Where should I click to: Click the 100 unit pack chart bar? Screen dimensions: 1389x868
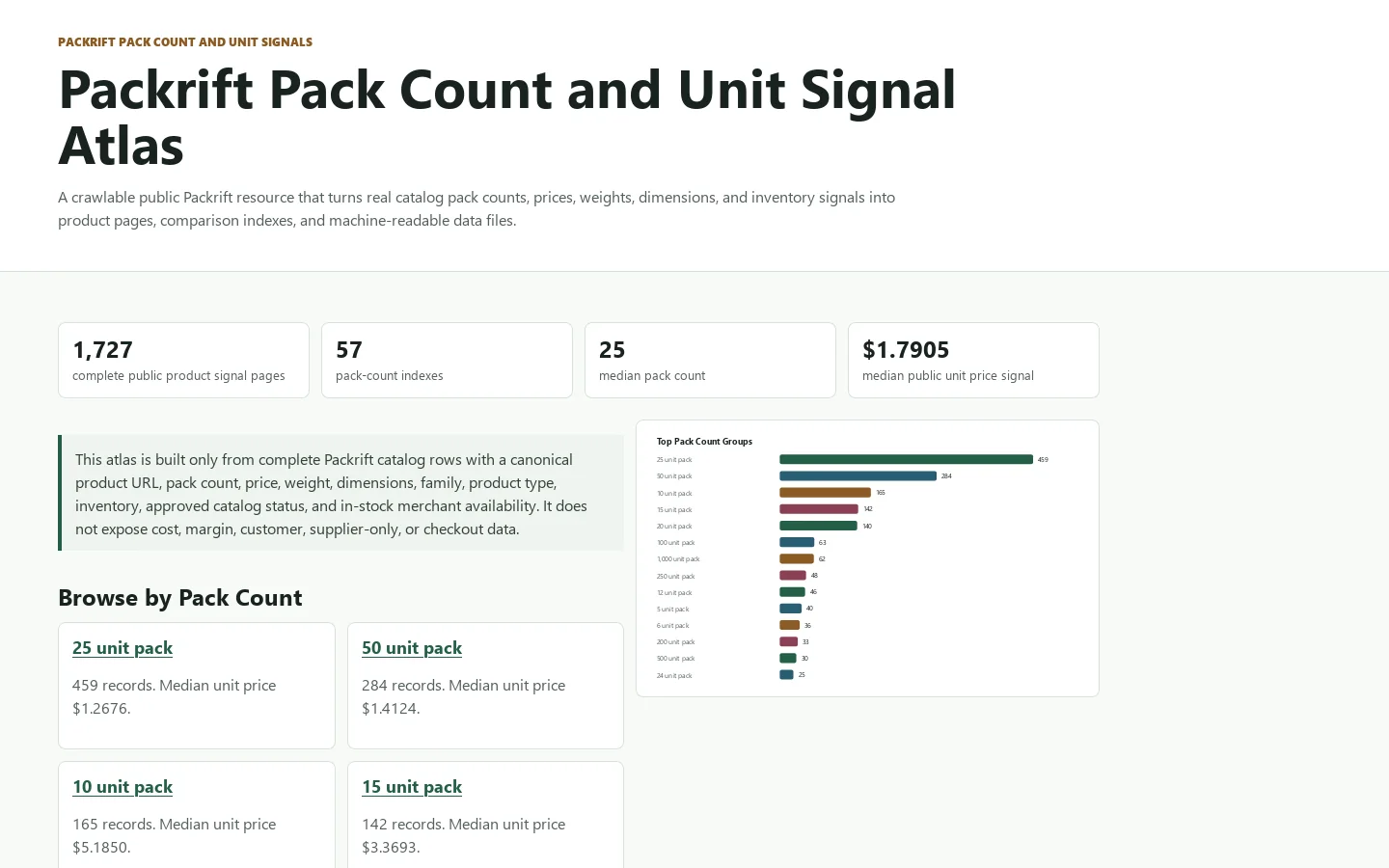(x=797, y=542)
